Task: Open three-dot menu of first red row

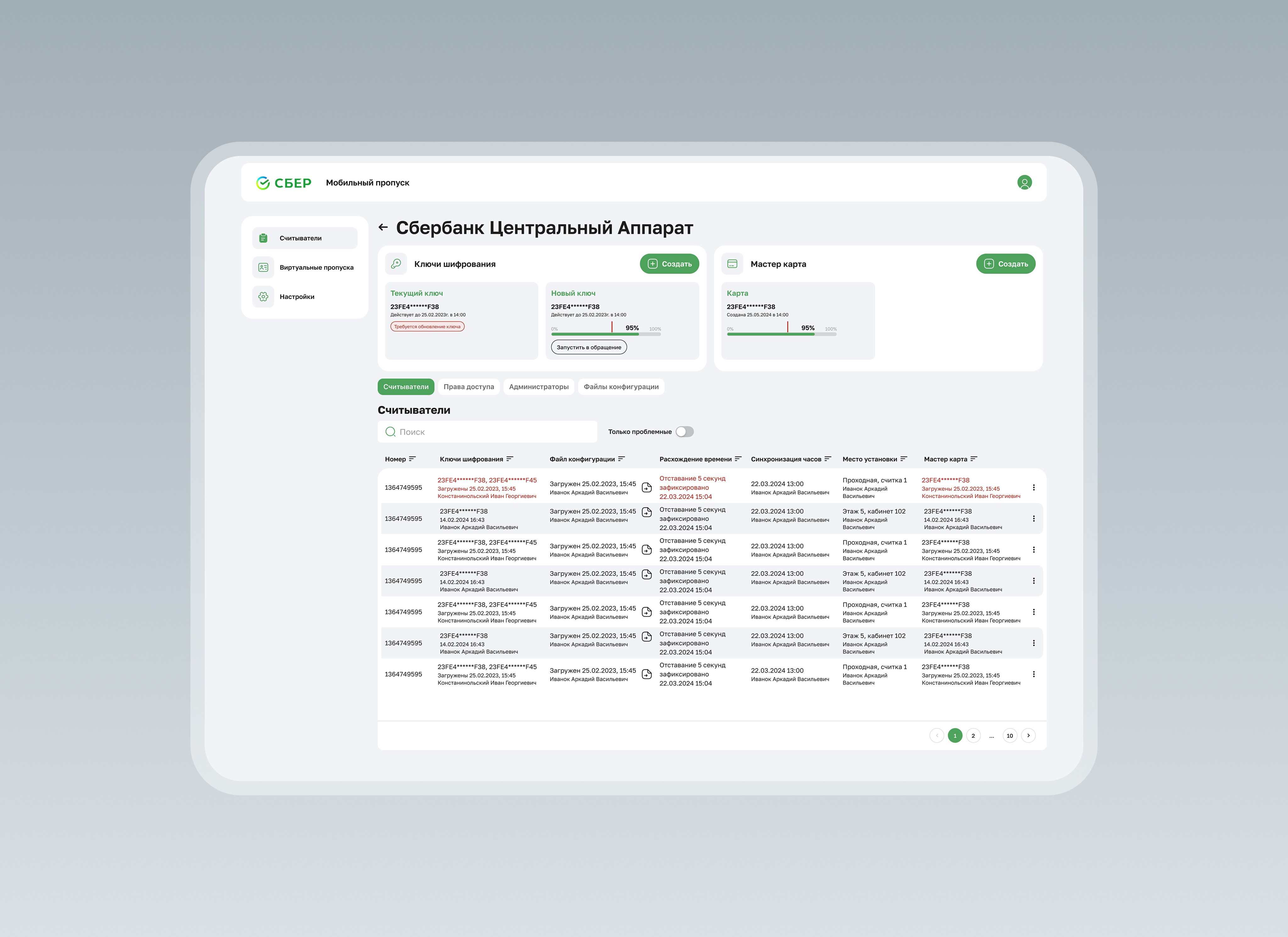Action: 1034,487
